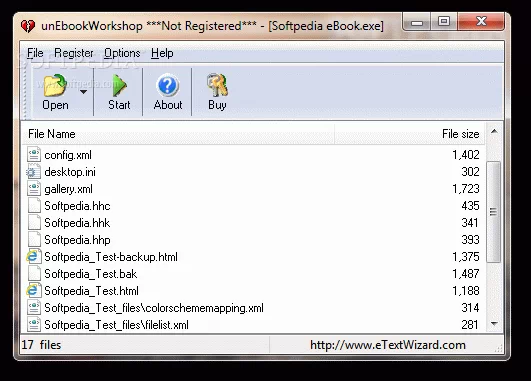Image resolution: width=531 pixels, height=381 pixels.
Task: Click the 1,487 file size value
Action: click(x=466, y=274)
